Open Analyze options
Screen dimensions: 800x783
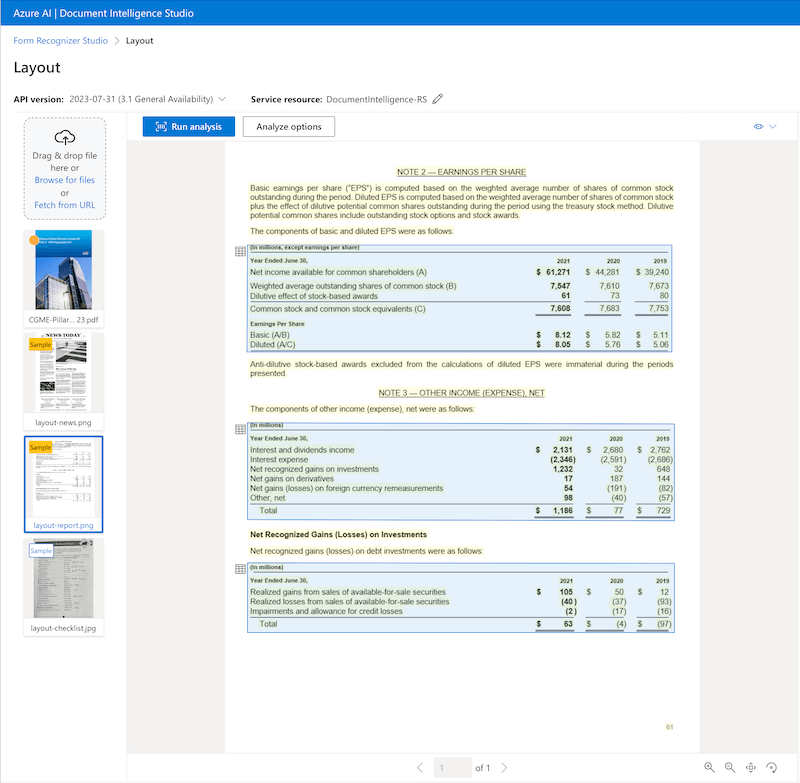pyautogui.click(x=289, y=127)
